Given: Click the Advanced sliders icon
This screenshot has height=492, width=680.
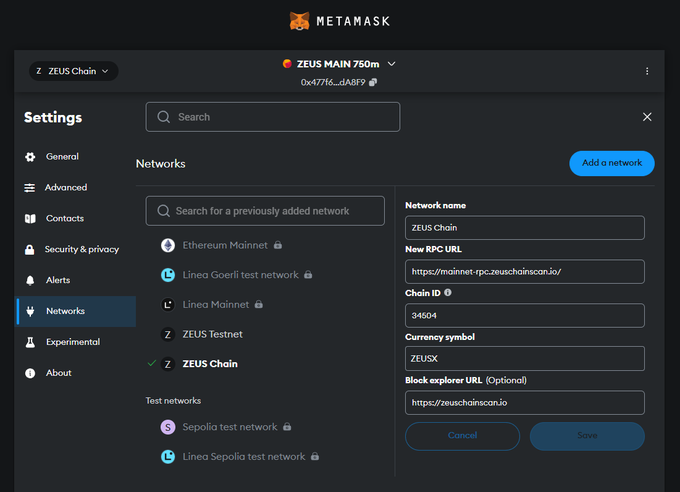Looking at the screenshot, I should point(29,188).
